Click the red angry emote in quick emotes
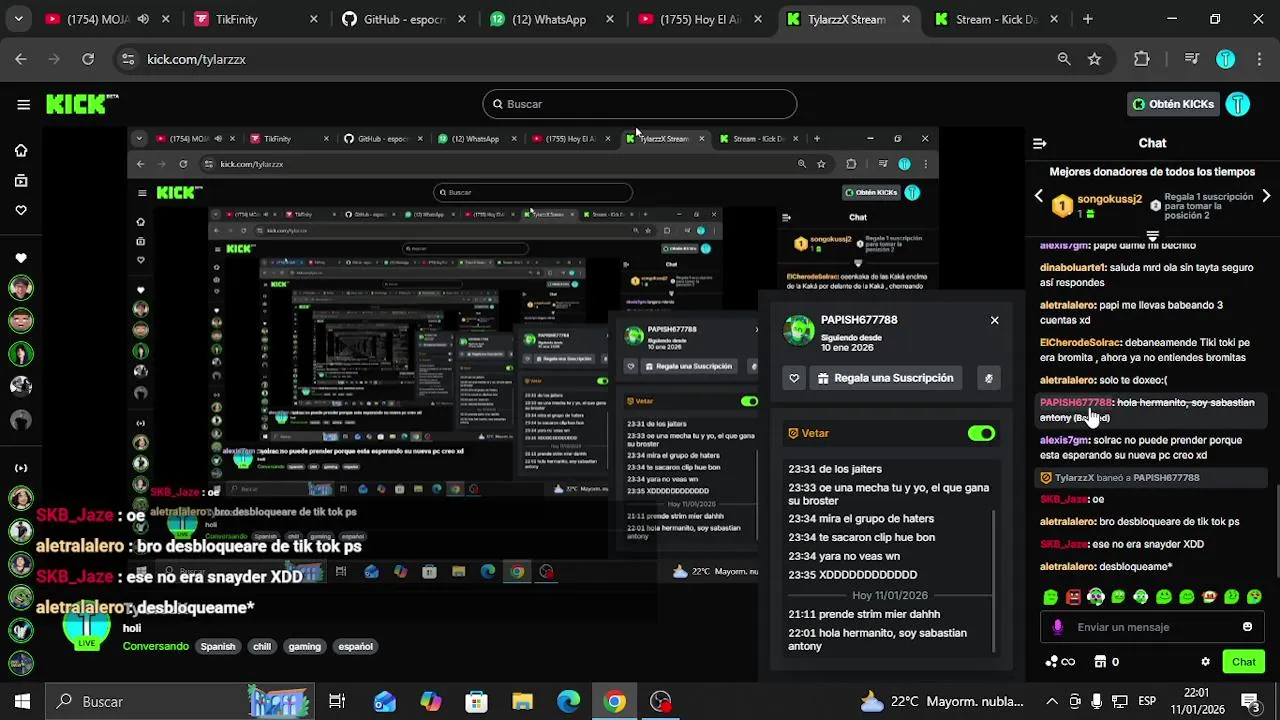Screen dimensions: 1280x720 [1073, 597]
